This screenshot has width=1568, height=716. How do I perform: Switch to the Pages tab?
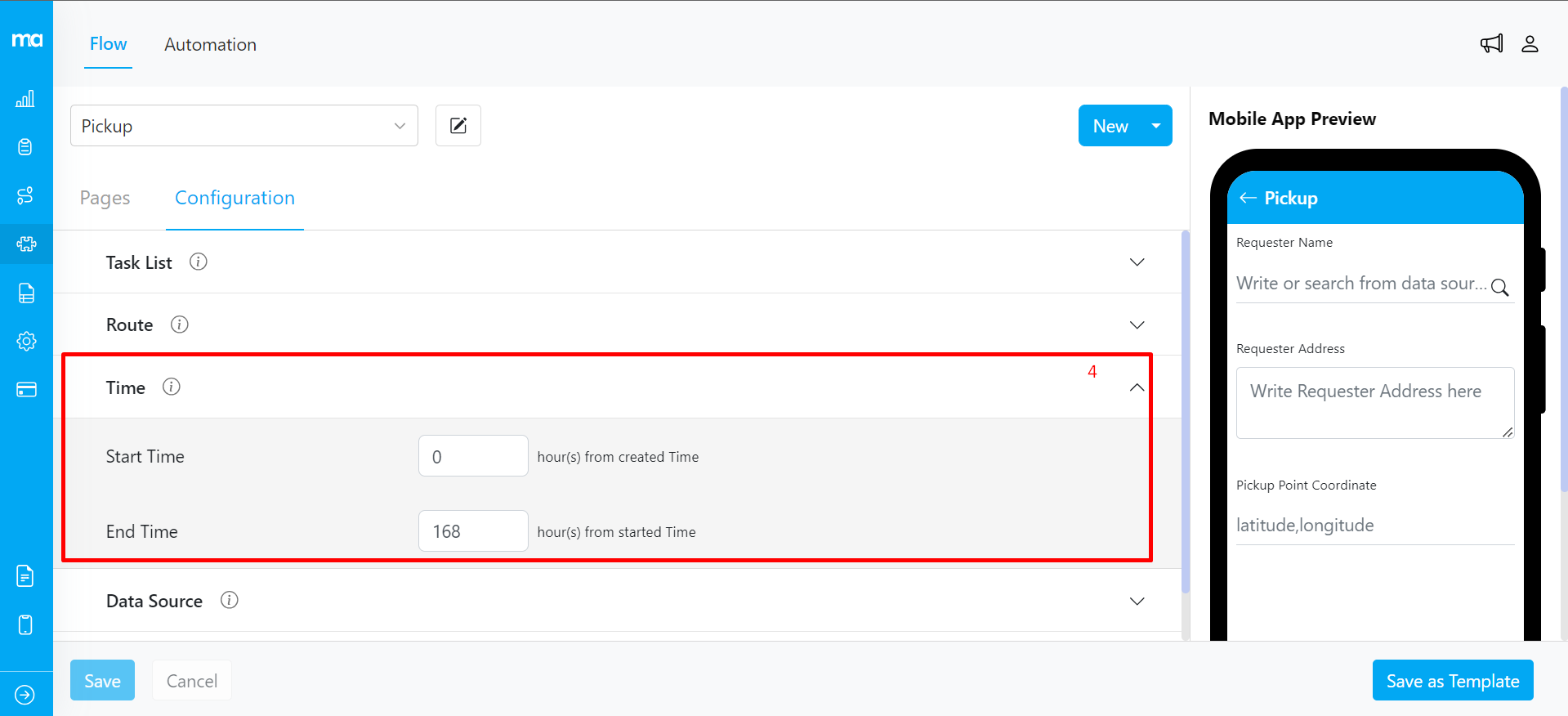click(x=105, y=198)
